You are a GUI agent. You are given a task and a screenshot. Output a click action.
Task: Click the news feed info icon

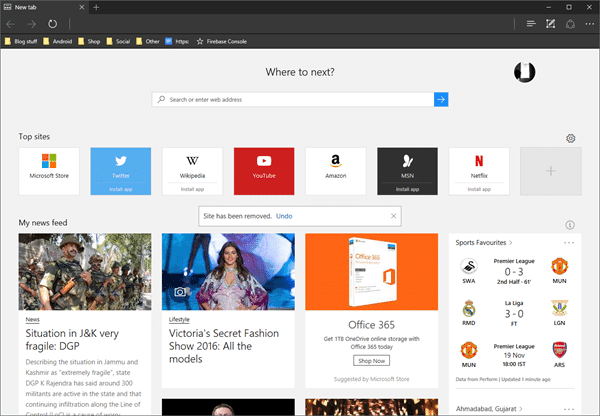click(x=570, y=225)
